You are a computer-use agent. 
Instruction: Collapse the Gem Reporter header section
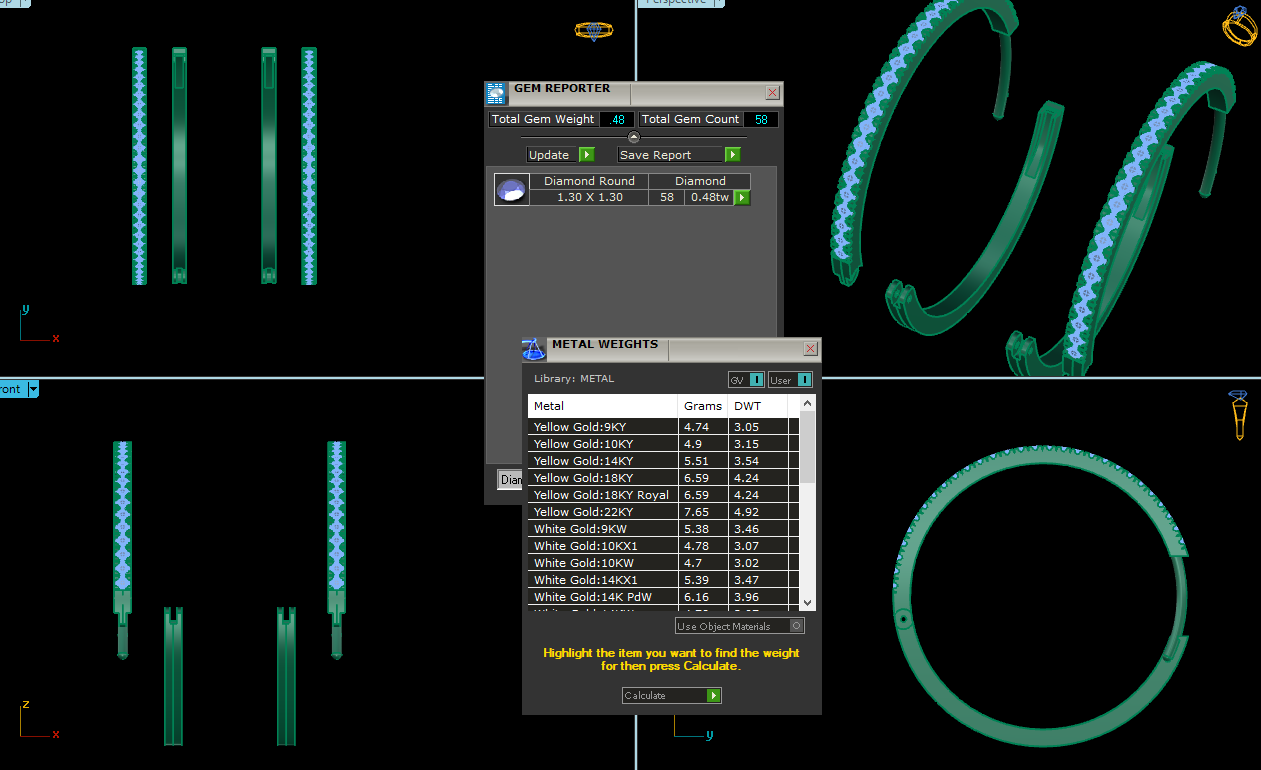(x=633, y=137)
